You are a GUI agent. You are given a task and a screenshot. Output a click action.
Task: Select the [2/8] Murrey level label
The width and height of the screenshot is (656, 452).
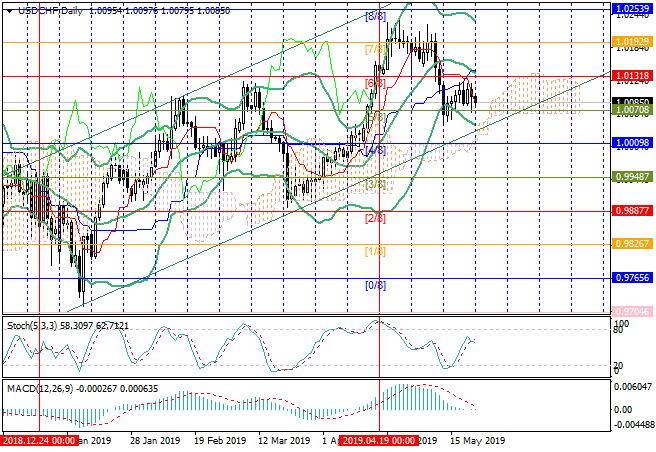375,218
